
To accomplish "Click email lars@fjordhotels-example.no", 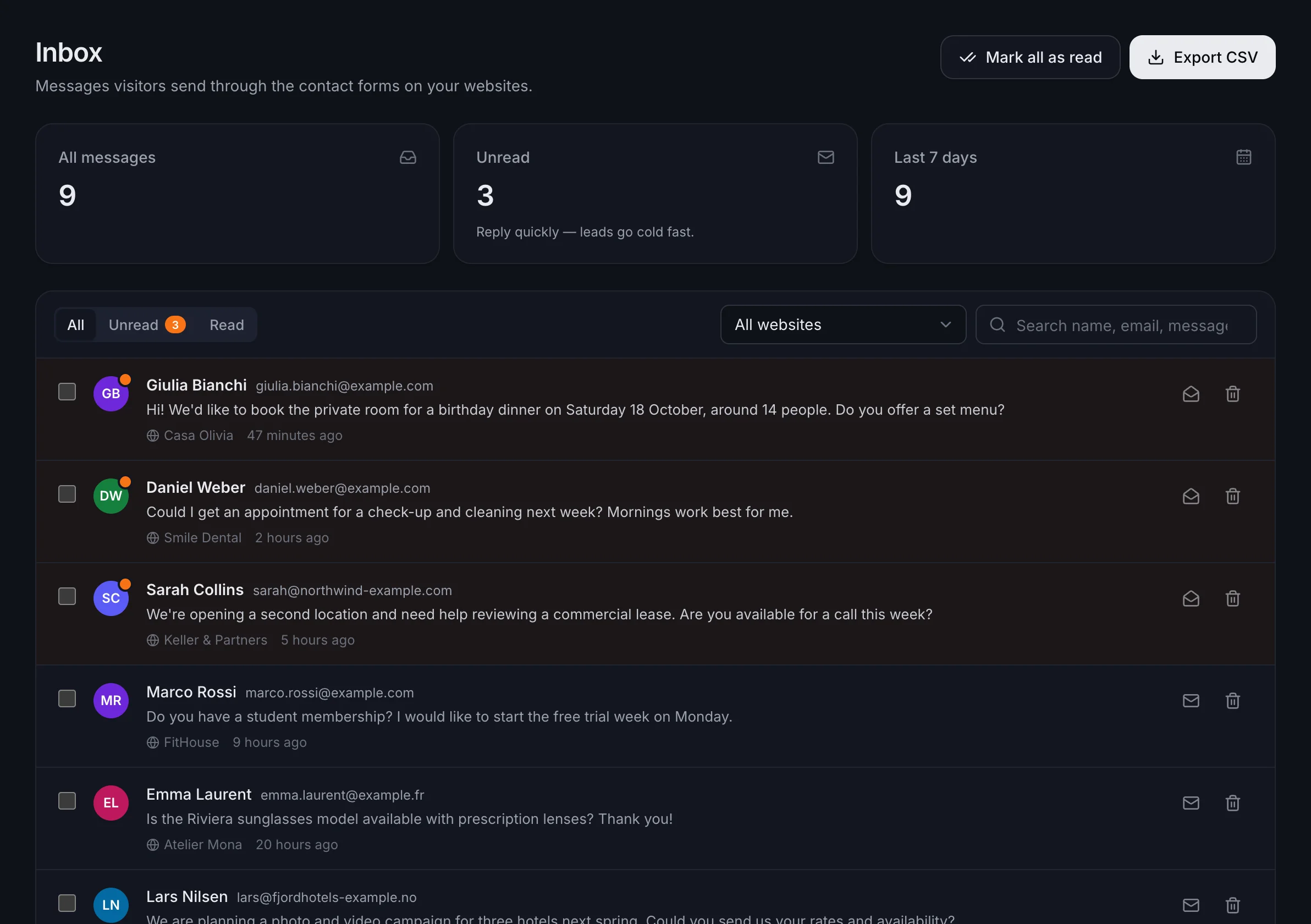I will pyautogui.click(x=327, y=897).
